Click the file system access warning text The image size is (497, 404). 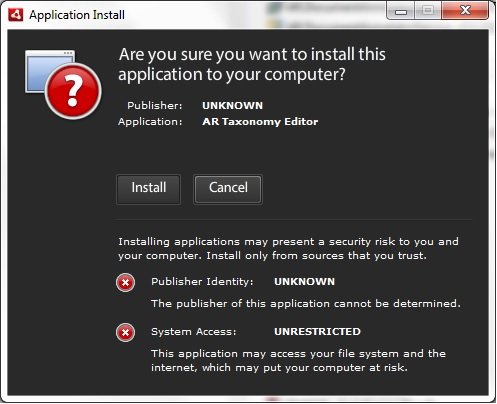click(298, 361)
